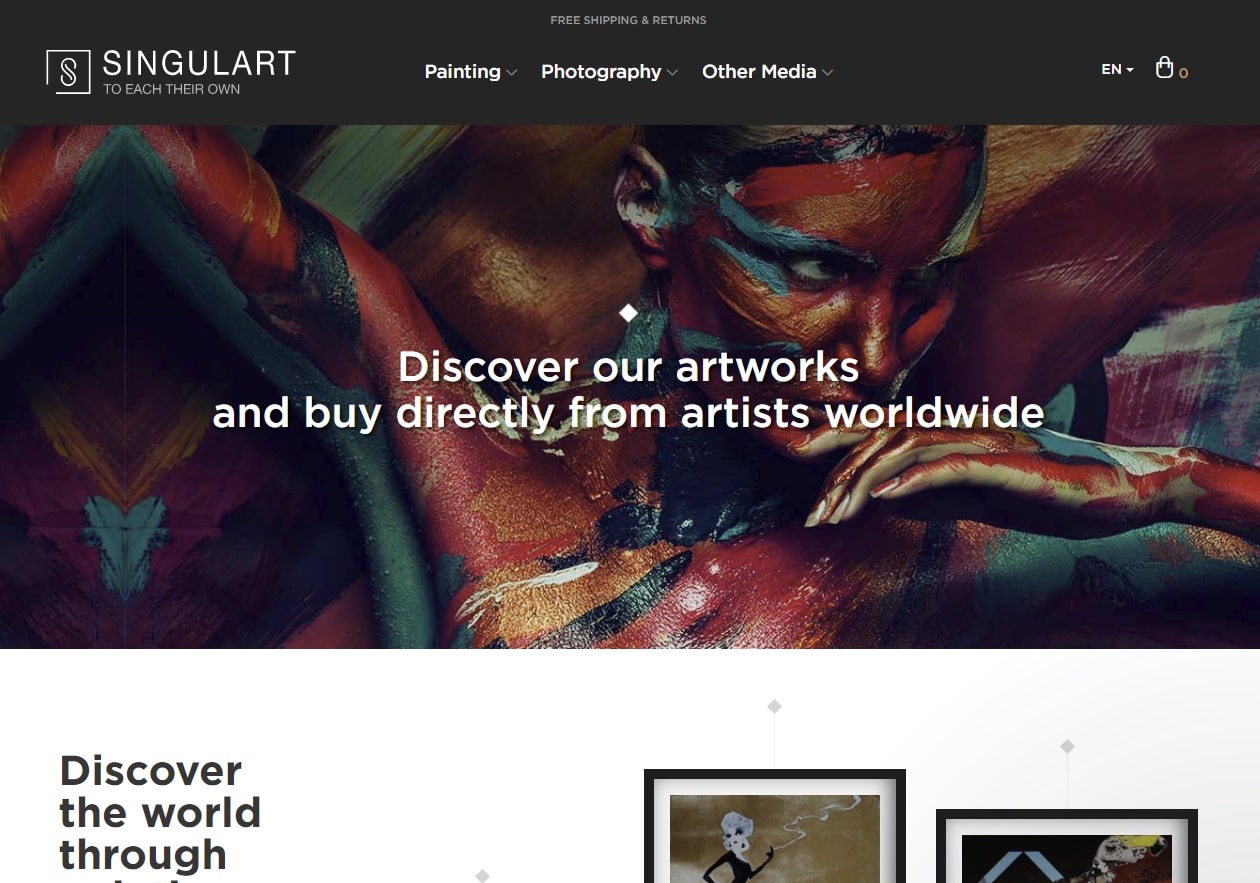This screenshot has width=1260, height=883.
Task: Click the Singulart S logo icon
Action: [69, 72]
